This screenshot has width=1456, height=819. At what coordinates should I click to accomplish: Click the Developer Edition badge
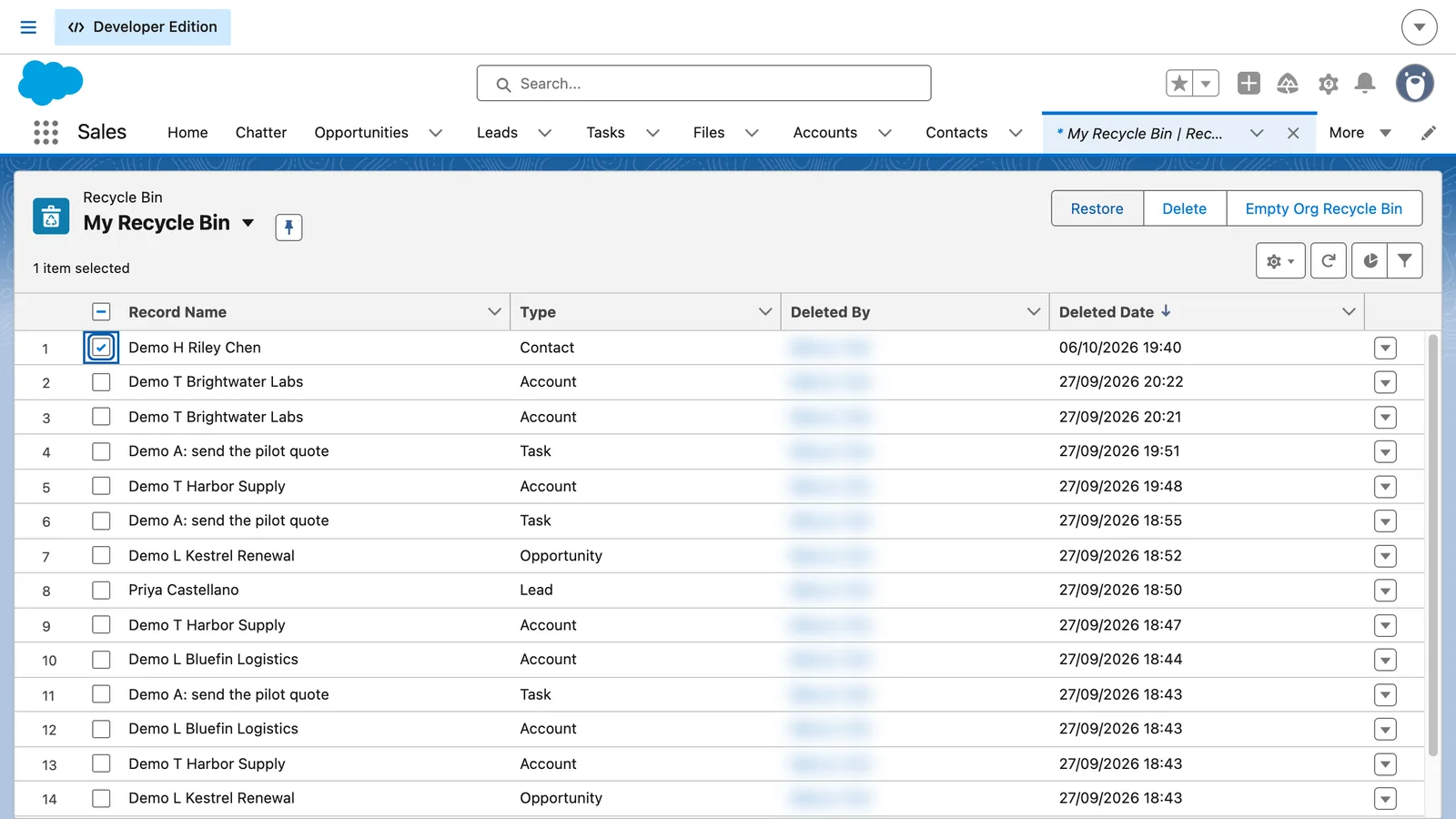point(143,27)
